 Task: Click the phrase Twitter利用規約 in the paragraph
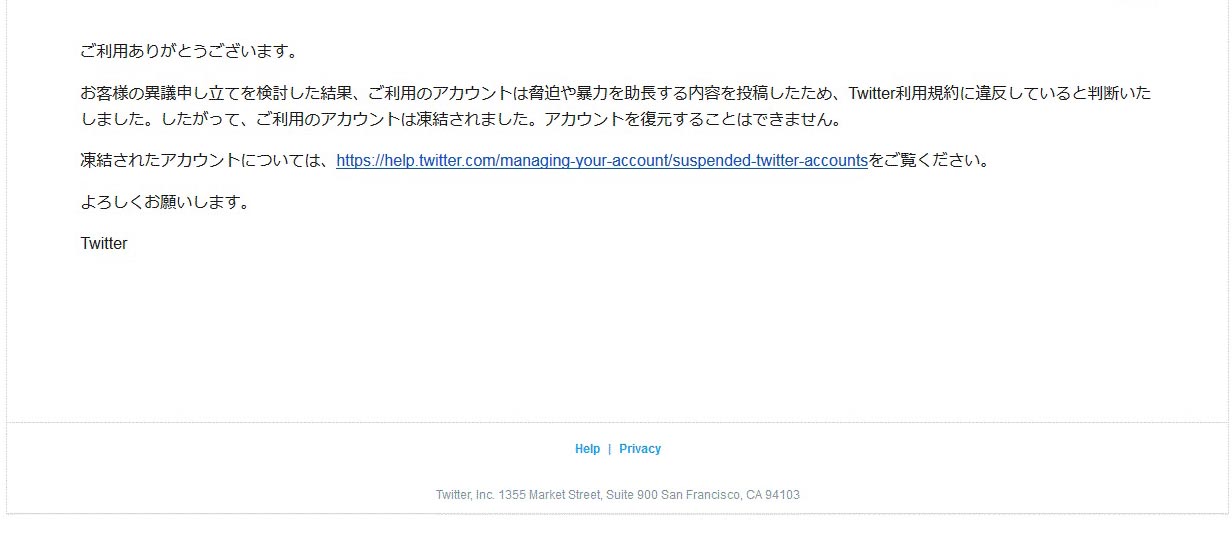[x=902, y=93]
